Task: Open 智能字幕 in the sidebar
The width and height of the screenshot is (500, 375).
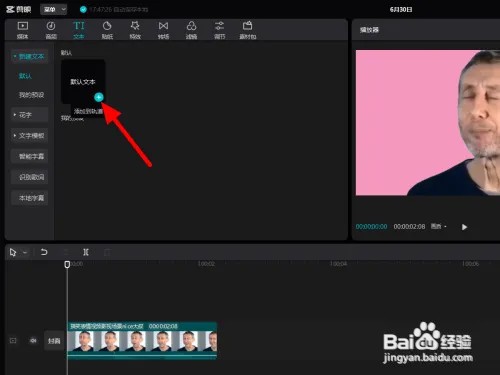Action: click(29, 156)
